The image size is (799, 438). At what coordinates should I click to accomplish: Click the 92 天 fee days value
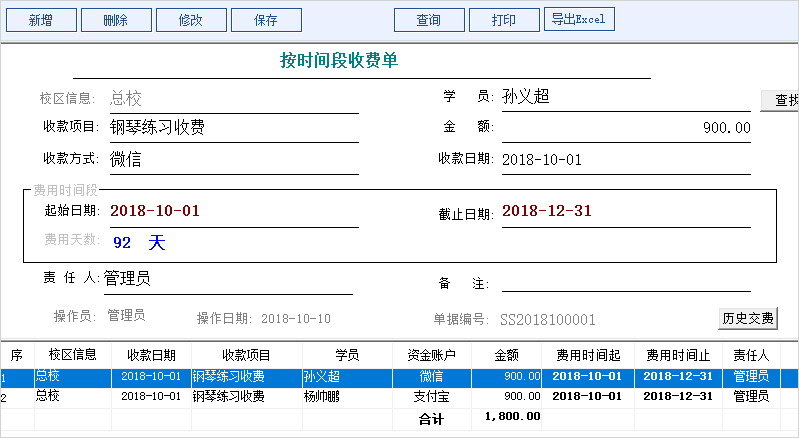139,242
